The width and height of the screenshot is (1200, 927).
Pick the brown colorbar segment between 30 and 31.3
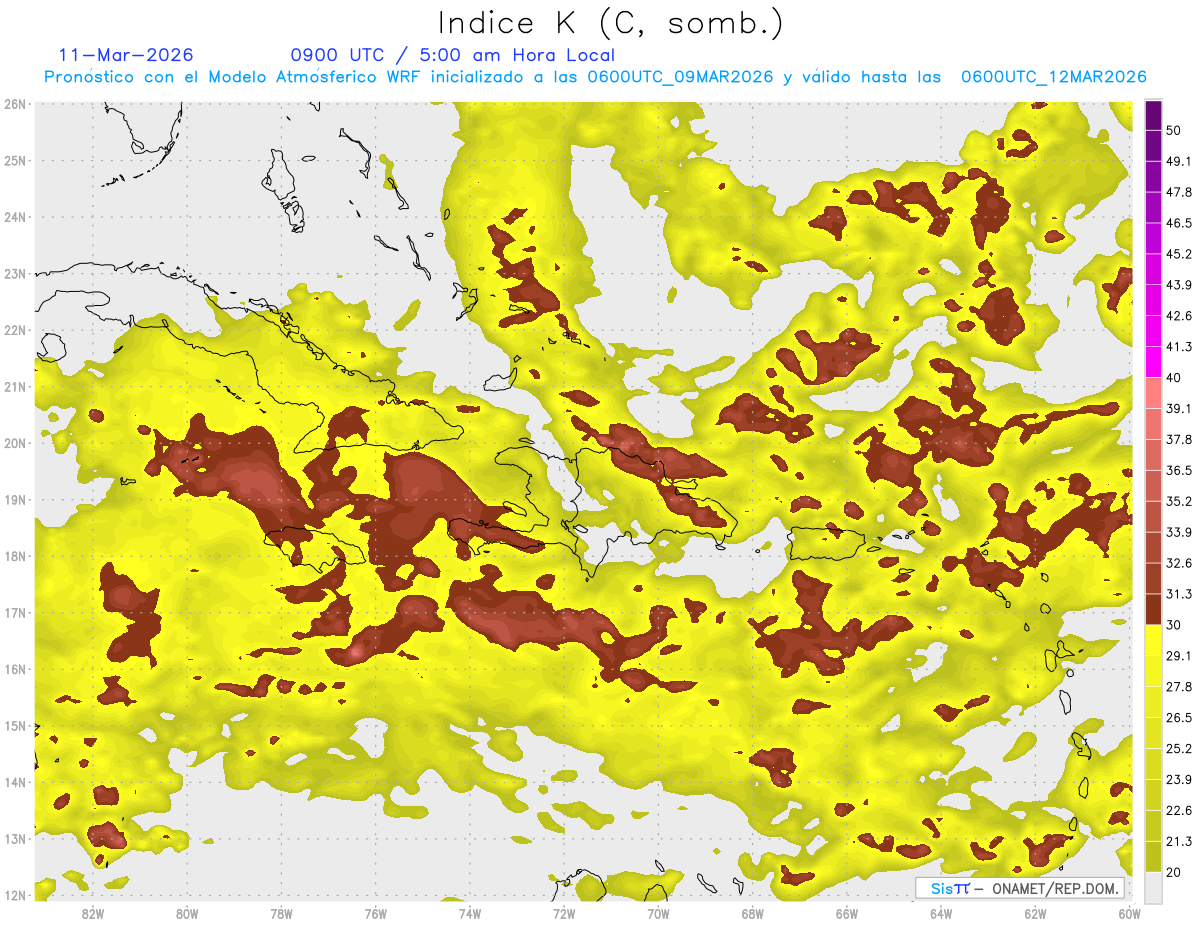point(1153,610)
